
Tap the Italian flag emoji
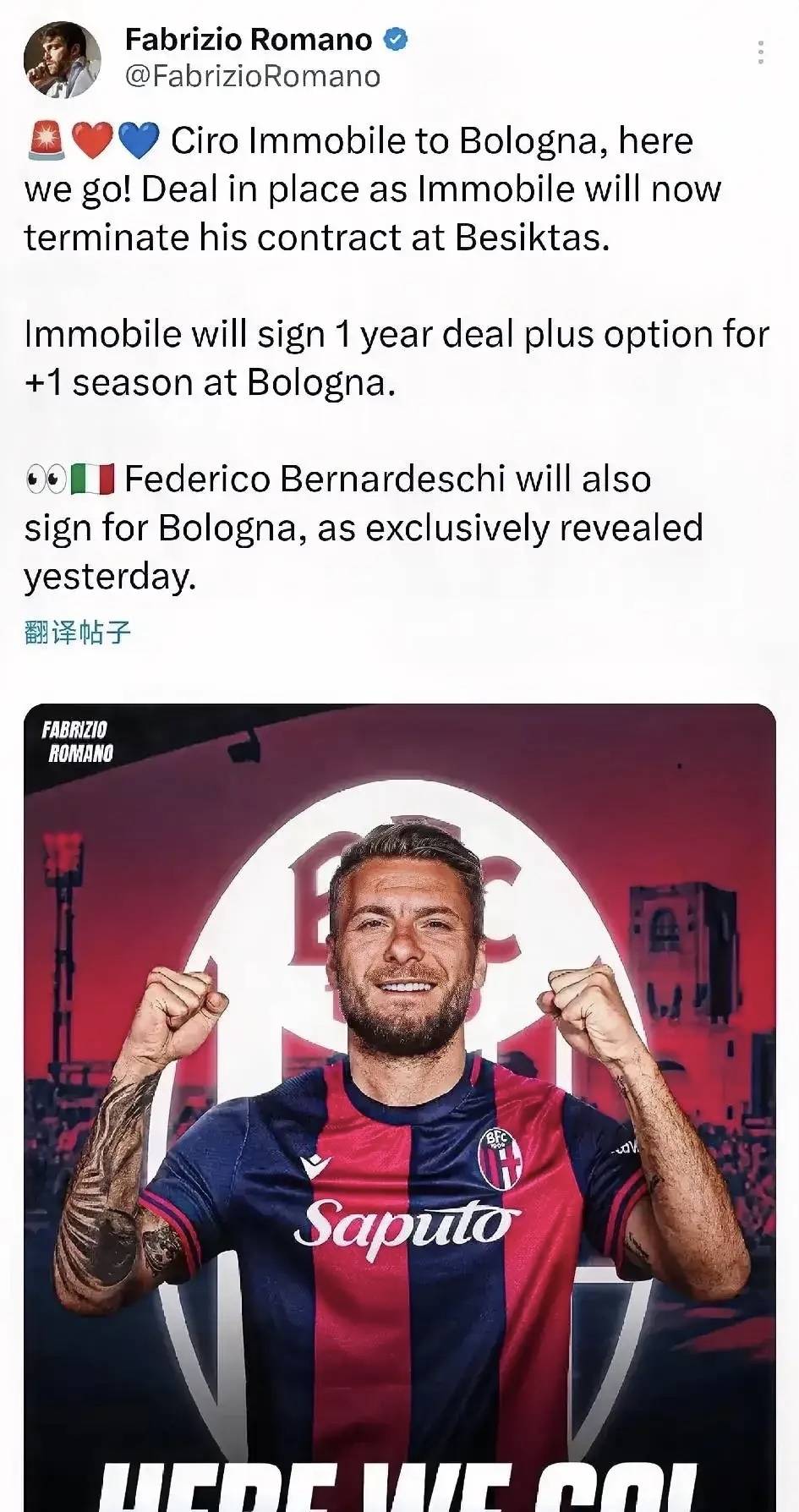[92, 479]
